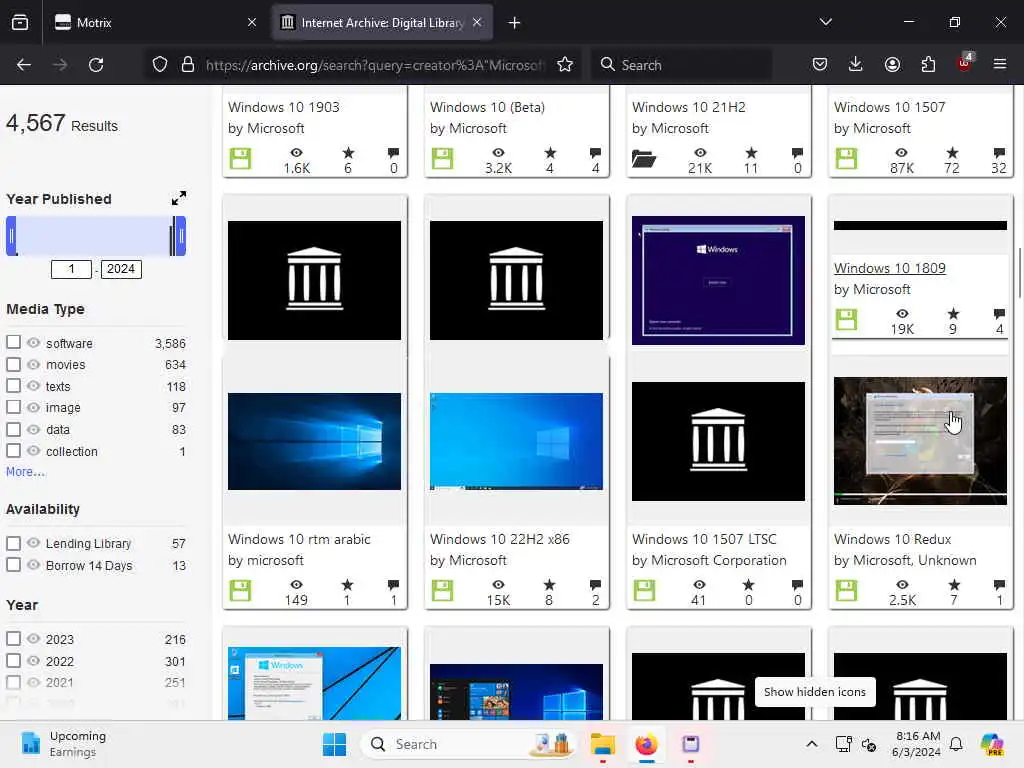Open the Firefox Downloads panel

[x=856, y=65]
